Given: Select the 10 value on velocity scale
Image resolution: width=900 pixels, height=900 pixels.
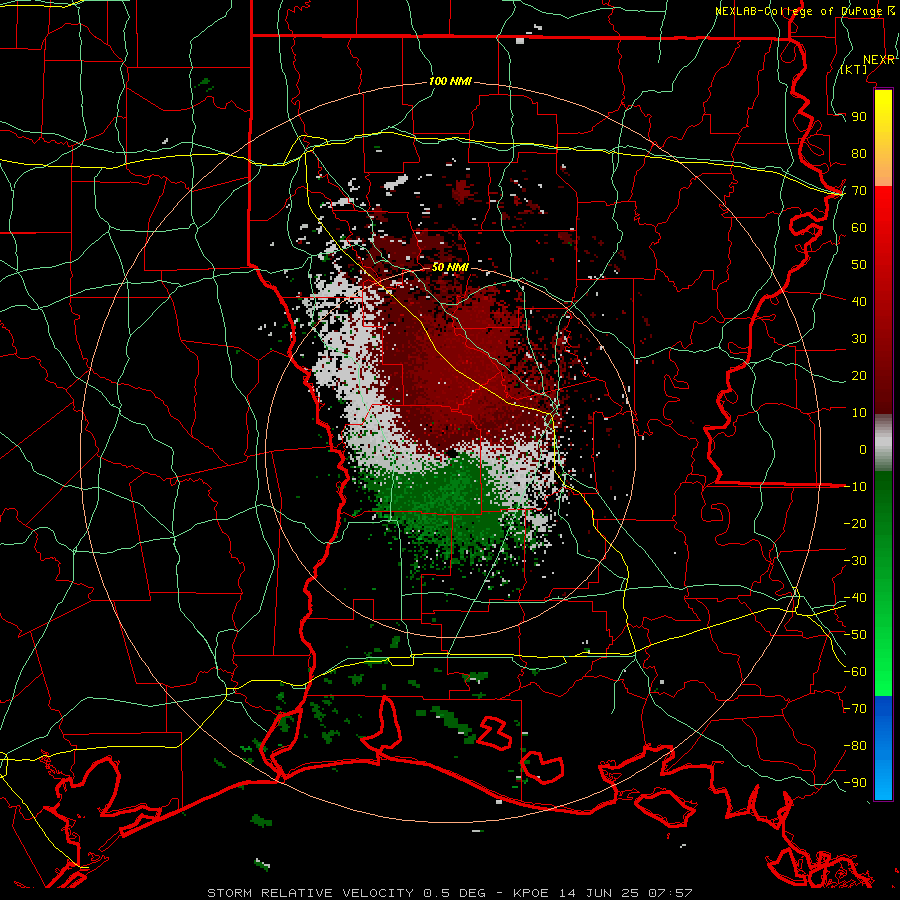Looking at the screenshot, I should 859,413.
